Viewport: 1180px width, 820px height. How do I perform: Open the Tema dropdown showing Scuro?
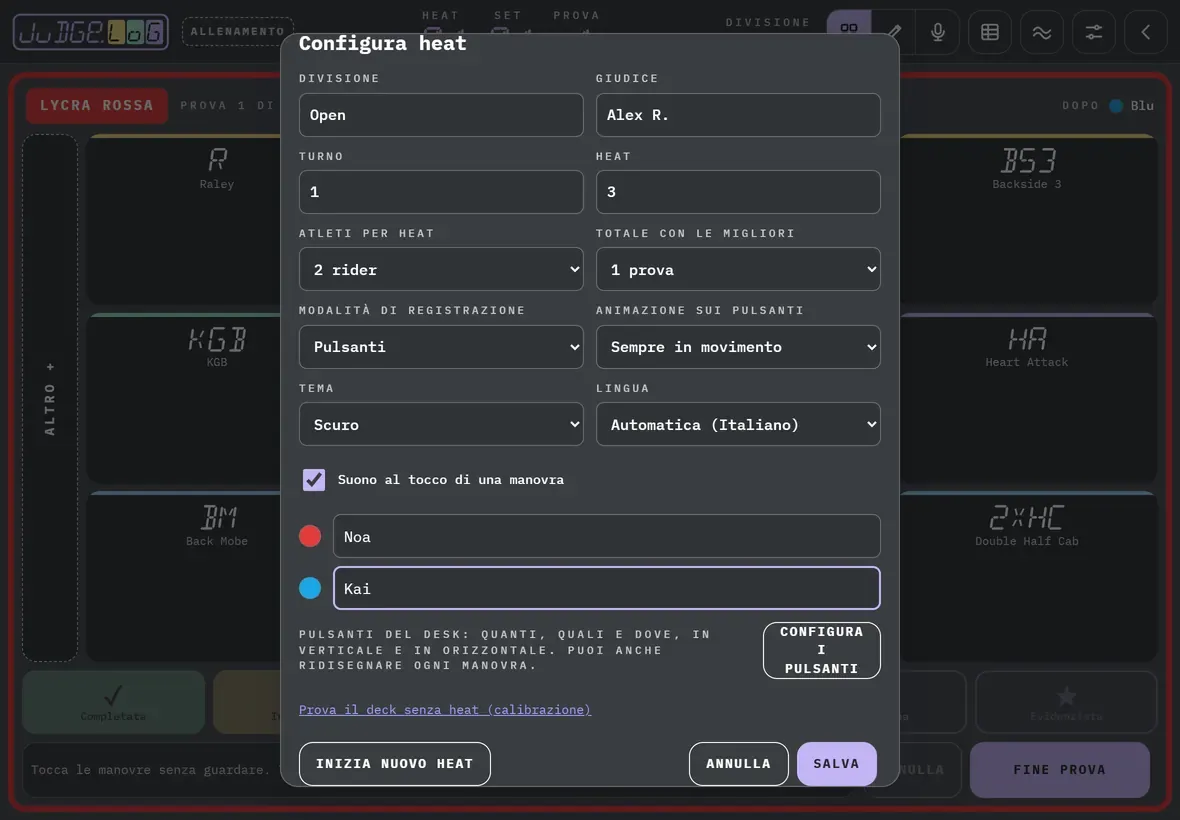point(441,424)
